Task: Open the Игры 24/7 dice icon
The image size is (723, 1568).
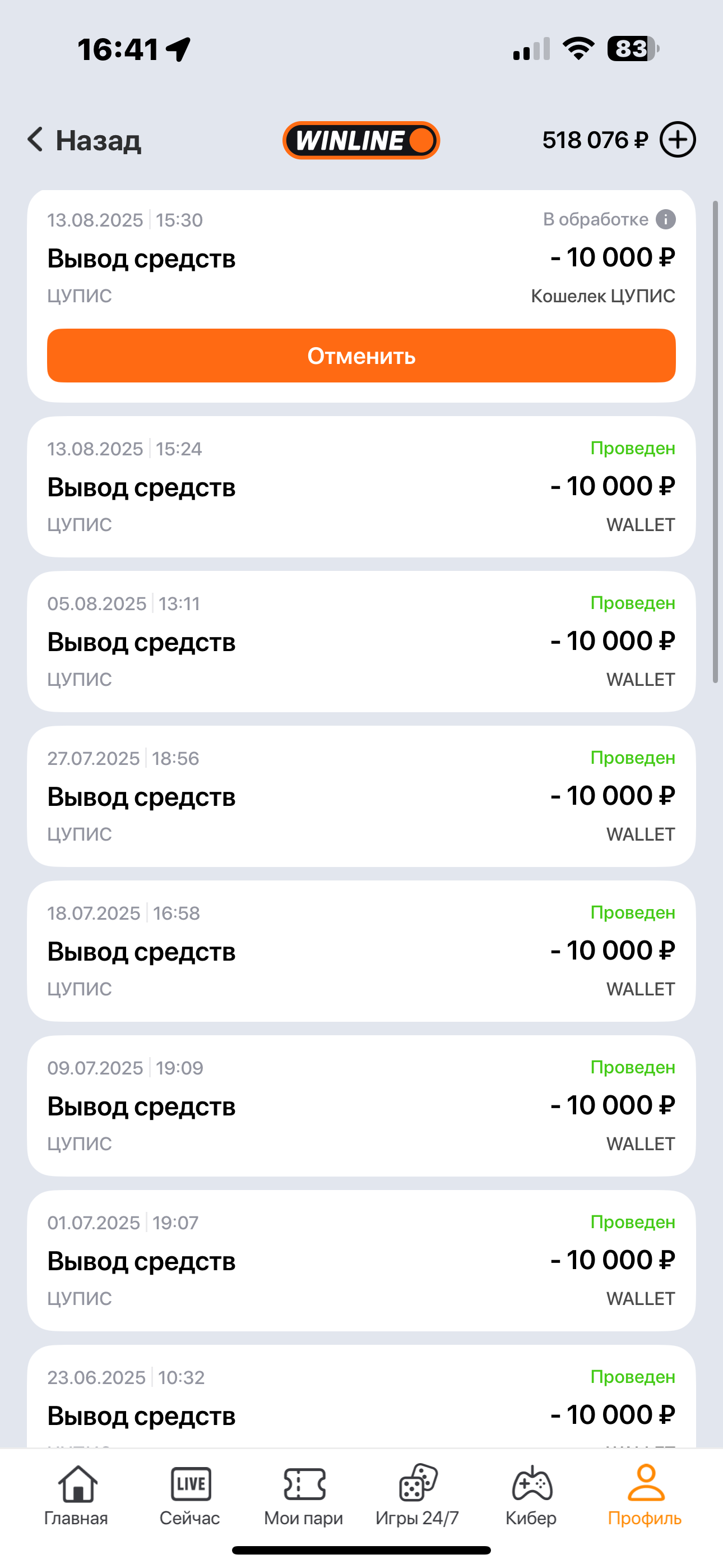Action: (418, 1483)
